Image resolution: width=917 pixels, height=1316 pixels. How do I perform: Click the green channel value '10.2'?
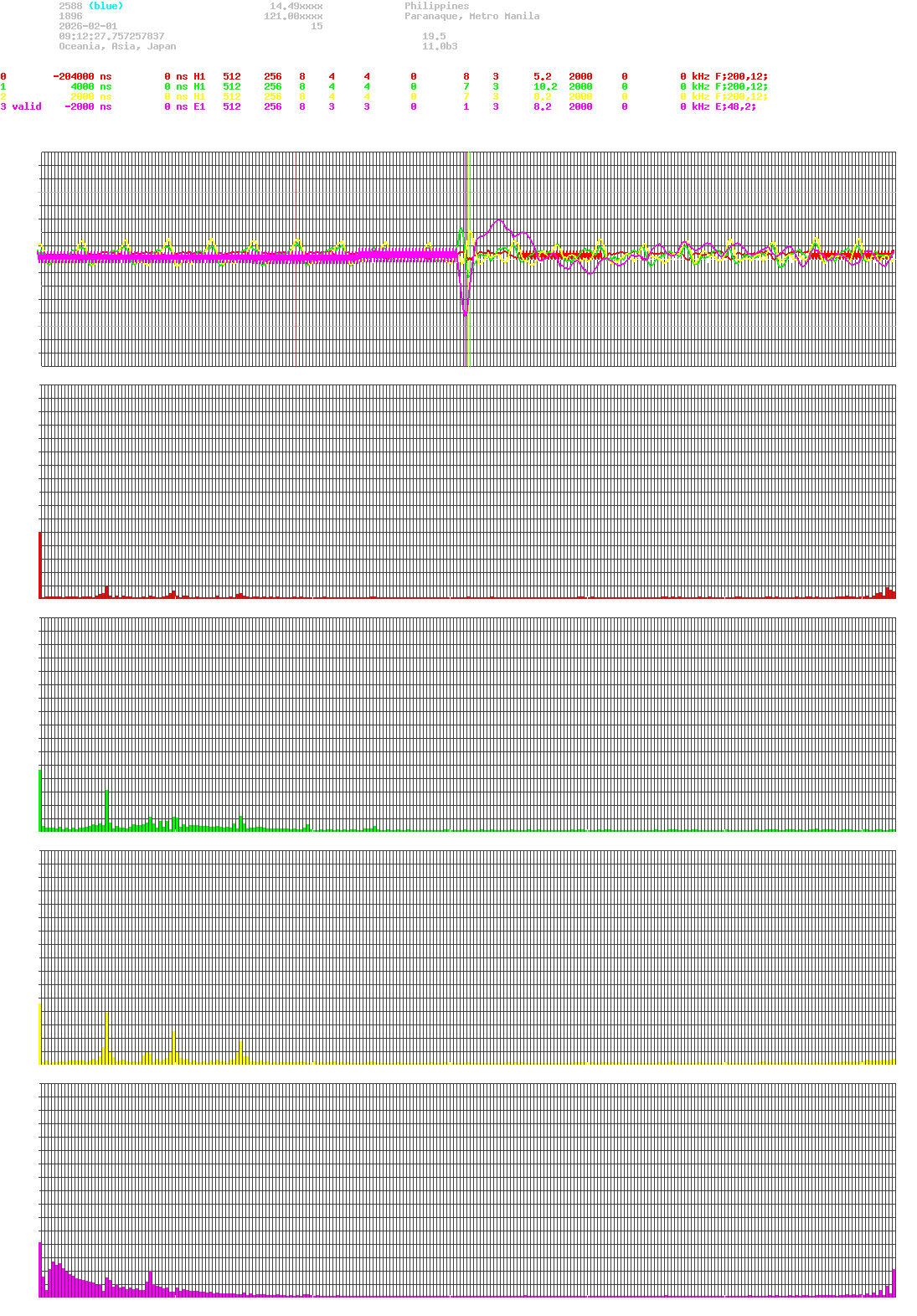[545, 86]
